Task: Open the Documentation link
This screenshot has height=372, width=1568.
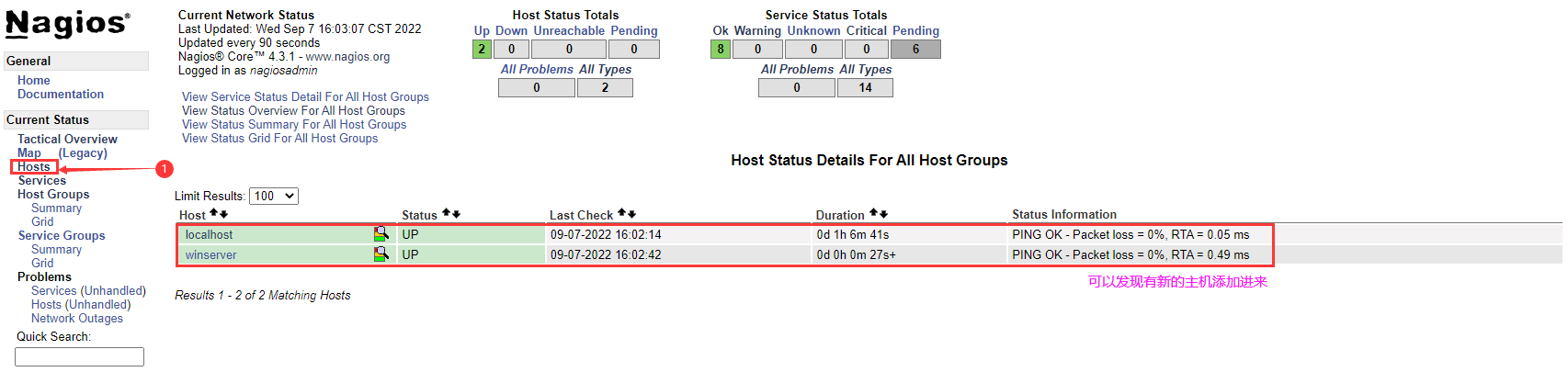Action: pos(61,94)
